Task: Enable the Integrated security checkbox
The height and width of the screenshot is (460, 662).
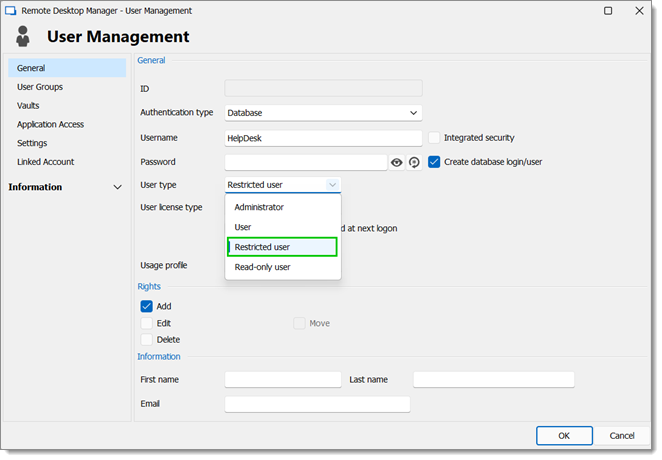Action: click(434, 138)
